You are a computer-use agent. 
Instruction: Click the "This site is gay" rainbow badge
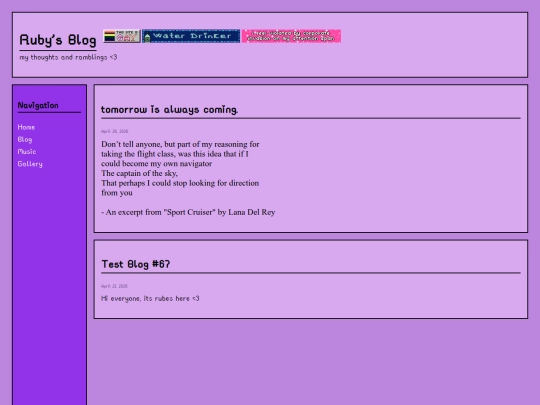(122, 36)
